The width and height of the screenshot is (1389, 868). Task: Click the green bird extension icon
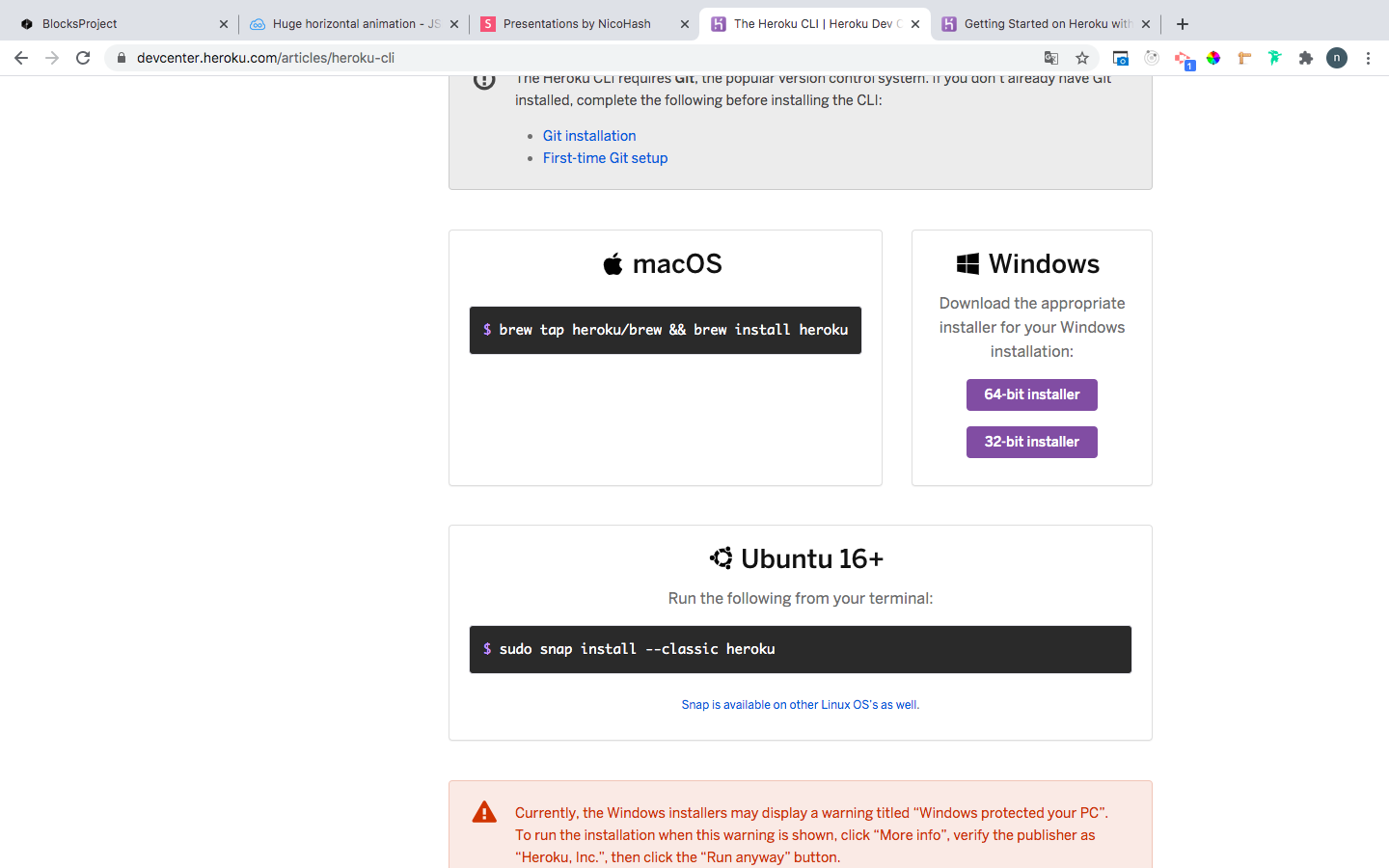(1275, 58)
